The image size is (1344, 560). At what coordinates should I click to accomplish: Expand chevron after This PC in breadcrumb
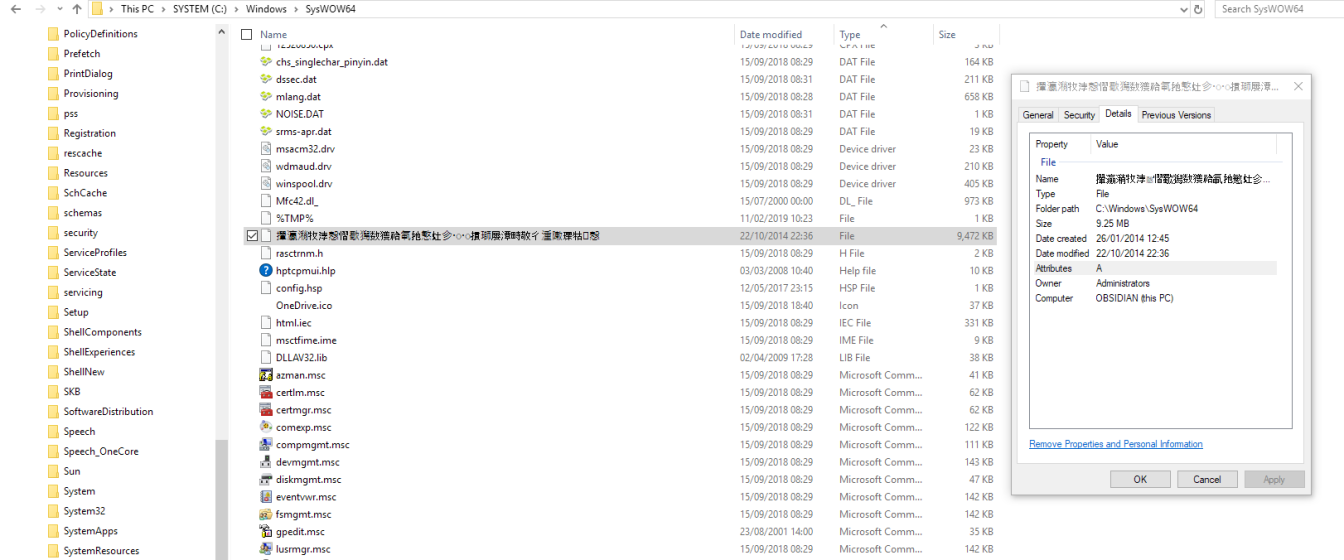[163, 9]
